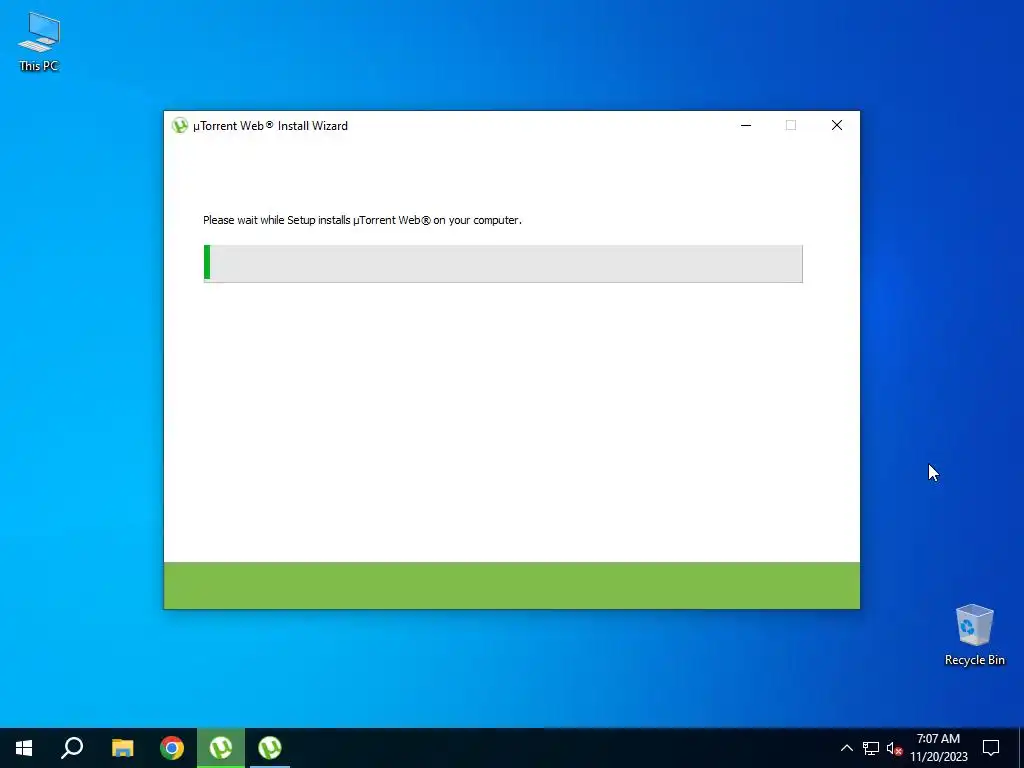The image size is (1024, 768).
Task: Open the notification action center
Action: (991, 748)
